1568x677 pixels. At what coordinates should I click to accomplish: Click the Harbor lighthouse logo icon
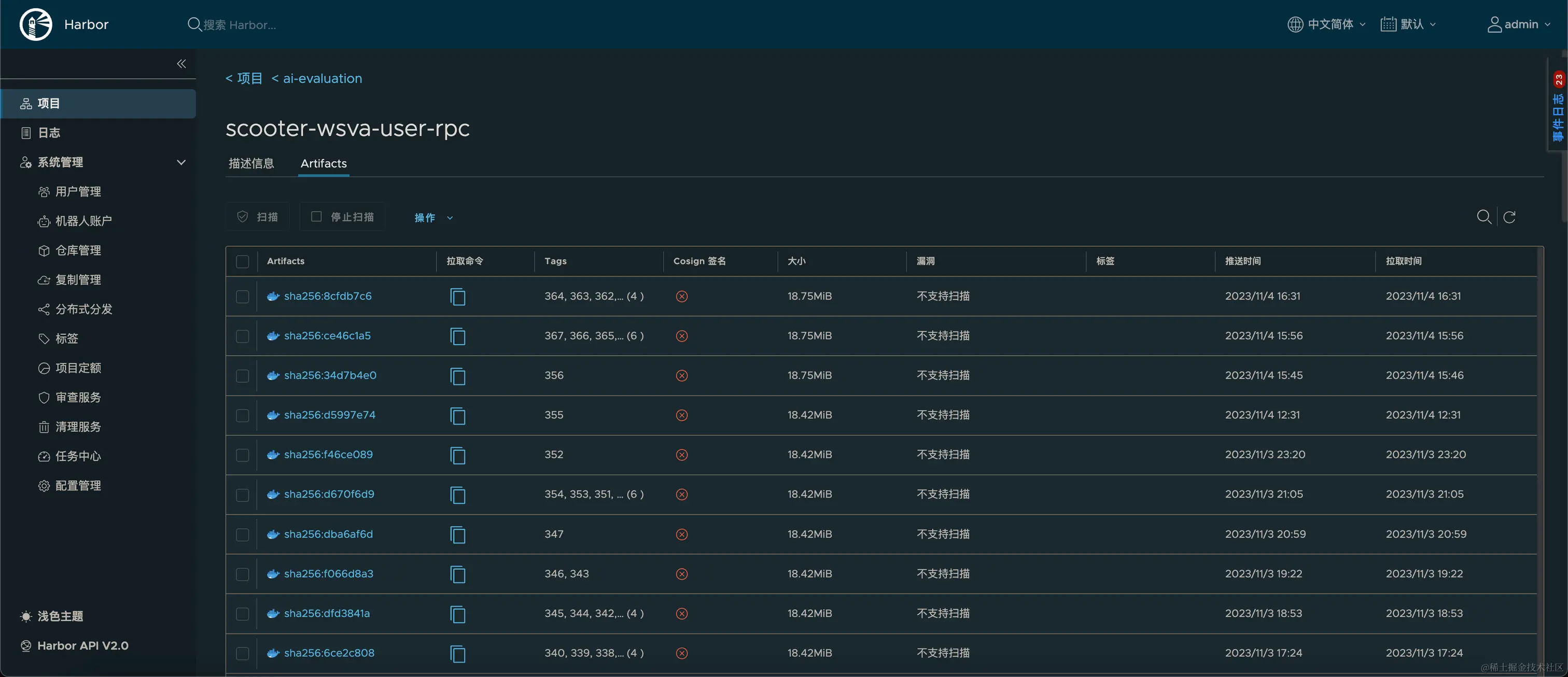(35, 24)
